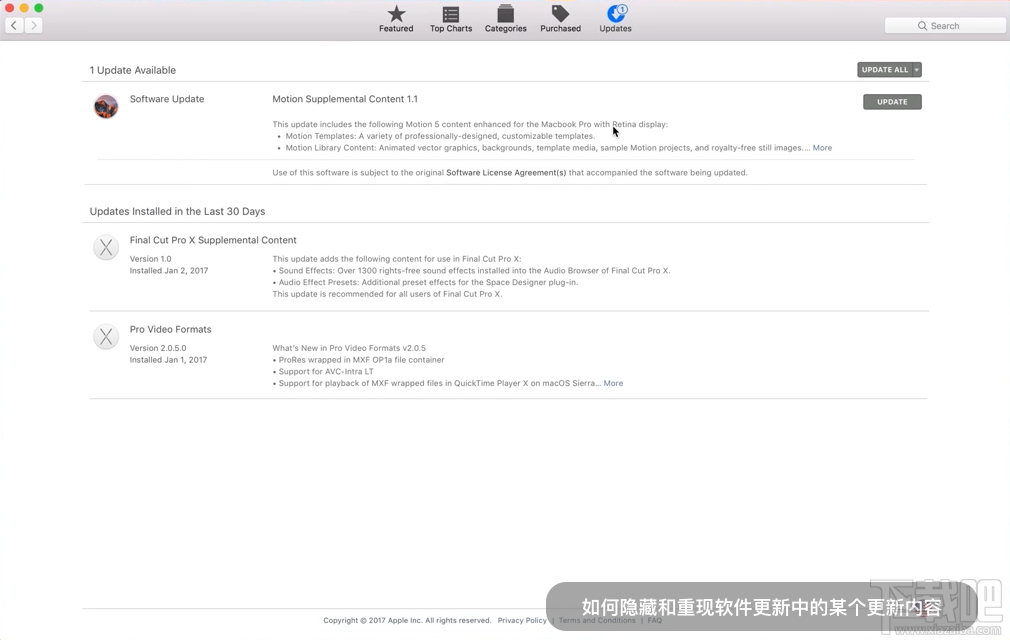Click the UPDATE ALL button
This screenshot has width=1010, height=640.
(884, 70)
